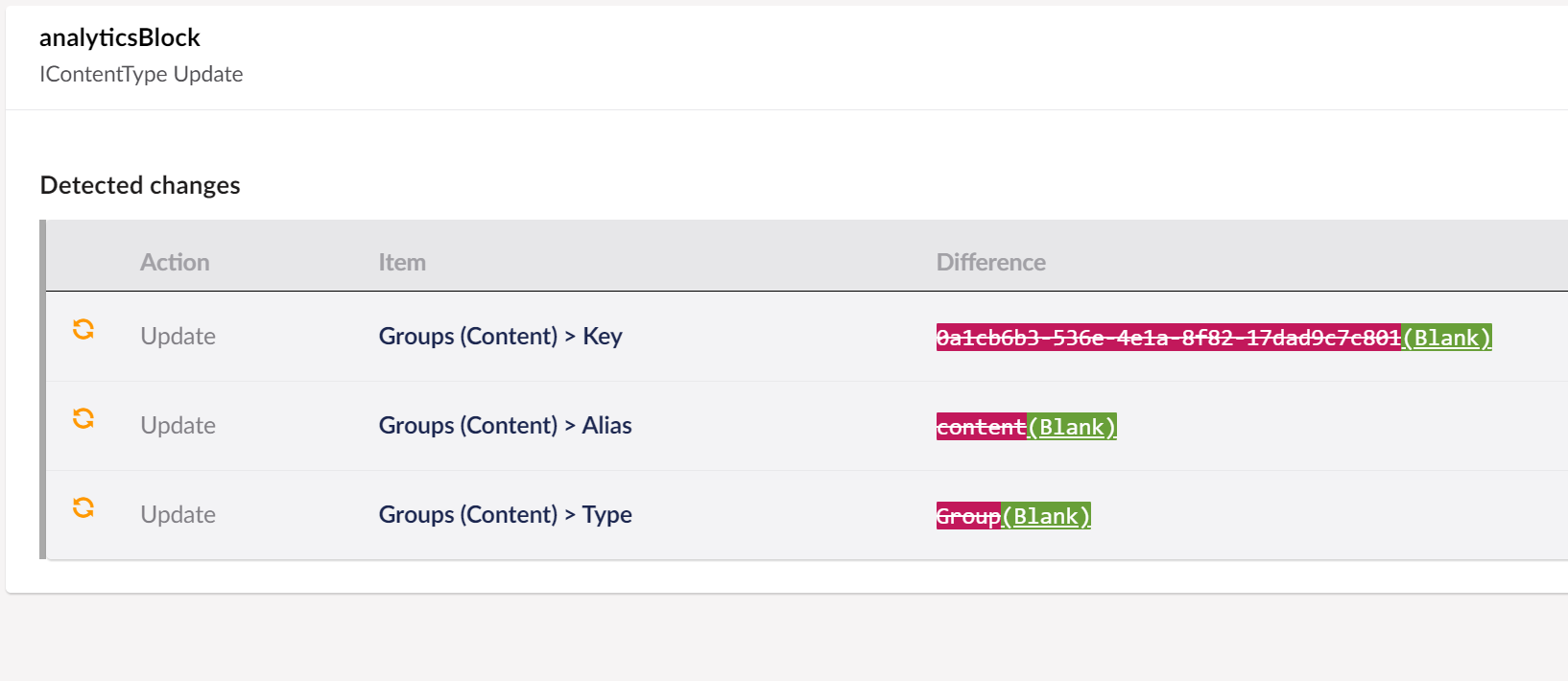Screen dimensions: 1568x681
Task: Click the update icon in Key row
Action: click(x=83, y=329)
